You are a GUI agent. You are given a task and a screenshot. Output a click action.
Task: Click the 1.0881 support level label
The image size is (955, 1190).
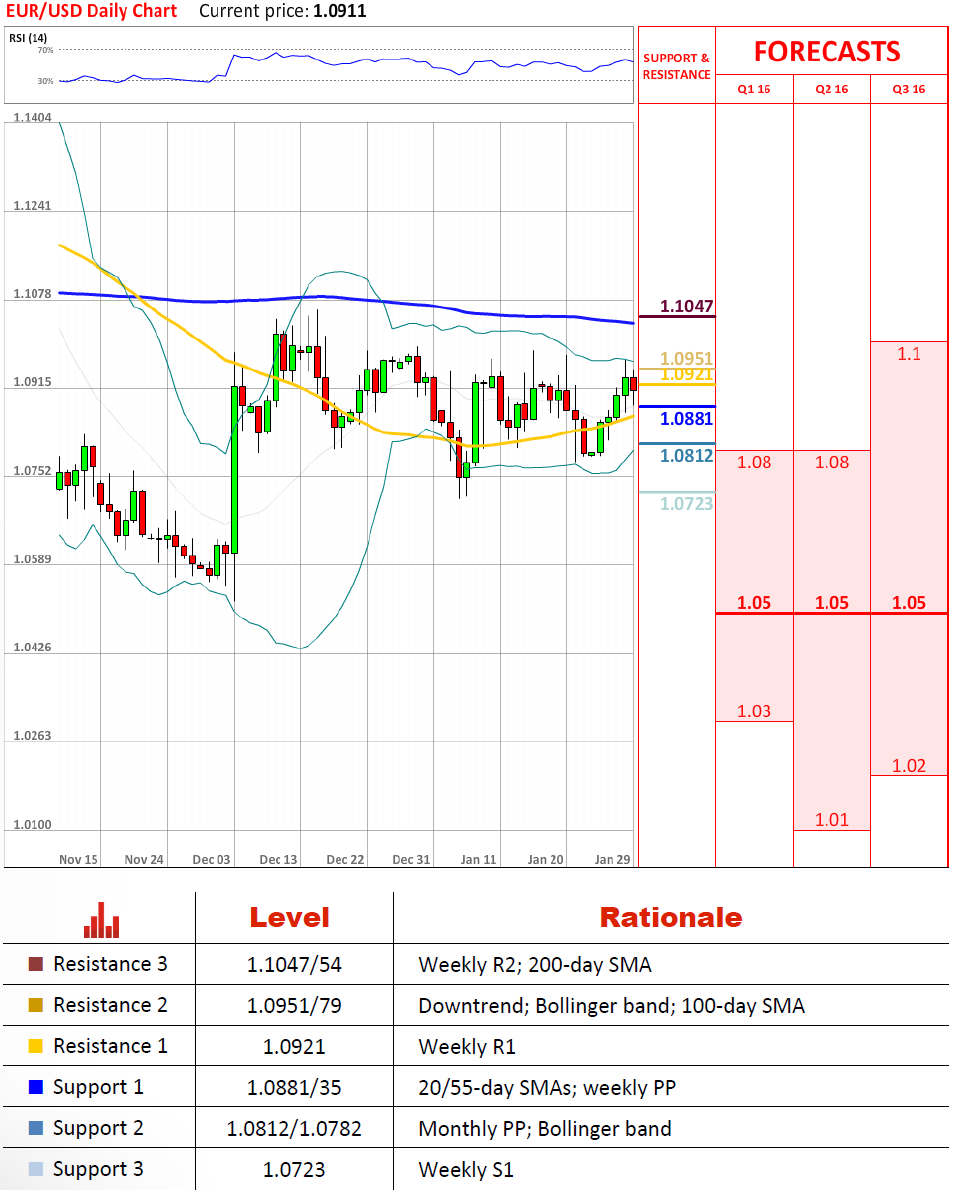tap(686, 418)
